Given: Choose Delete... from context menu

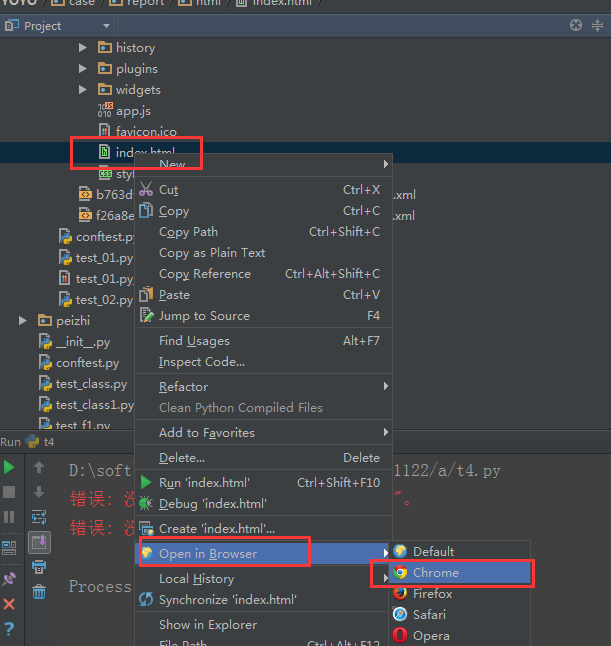Looking at the screenshot, I should 264,458.
